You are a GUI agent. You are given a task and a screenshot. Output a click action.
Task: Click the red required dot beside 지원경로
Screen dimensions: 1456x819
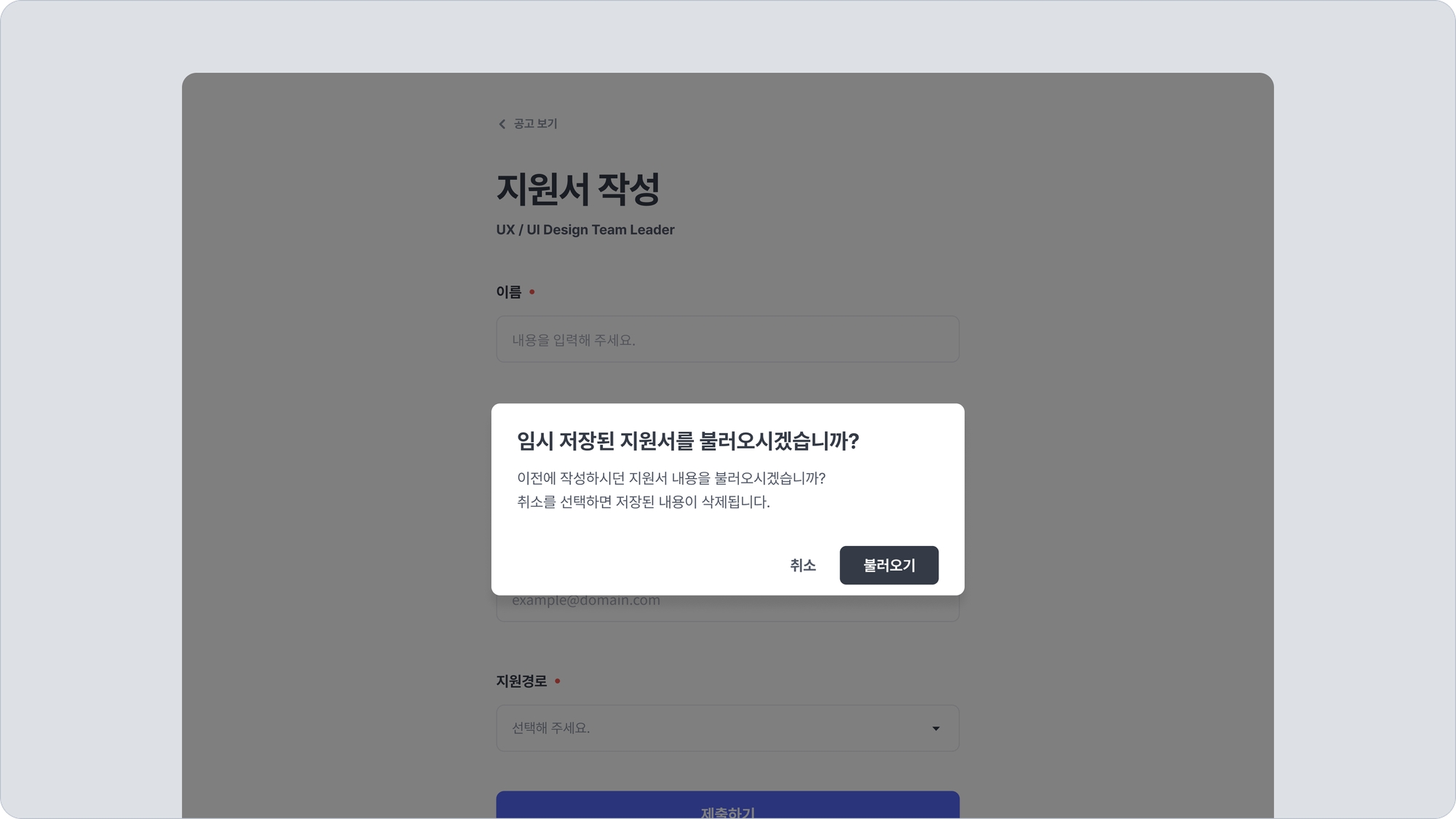click(x=558, y=681)
